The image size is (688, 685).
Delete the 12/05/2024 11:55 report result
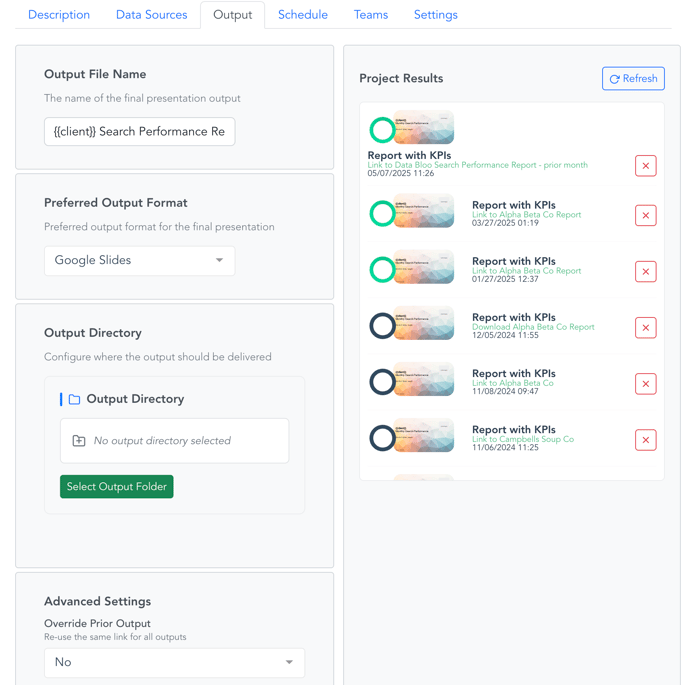click(x=645, y=327)
